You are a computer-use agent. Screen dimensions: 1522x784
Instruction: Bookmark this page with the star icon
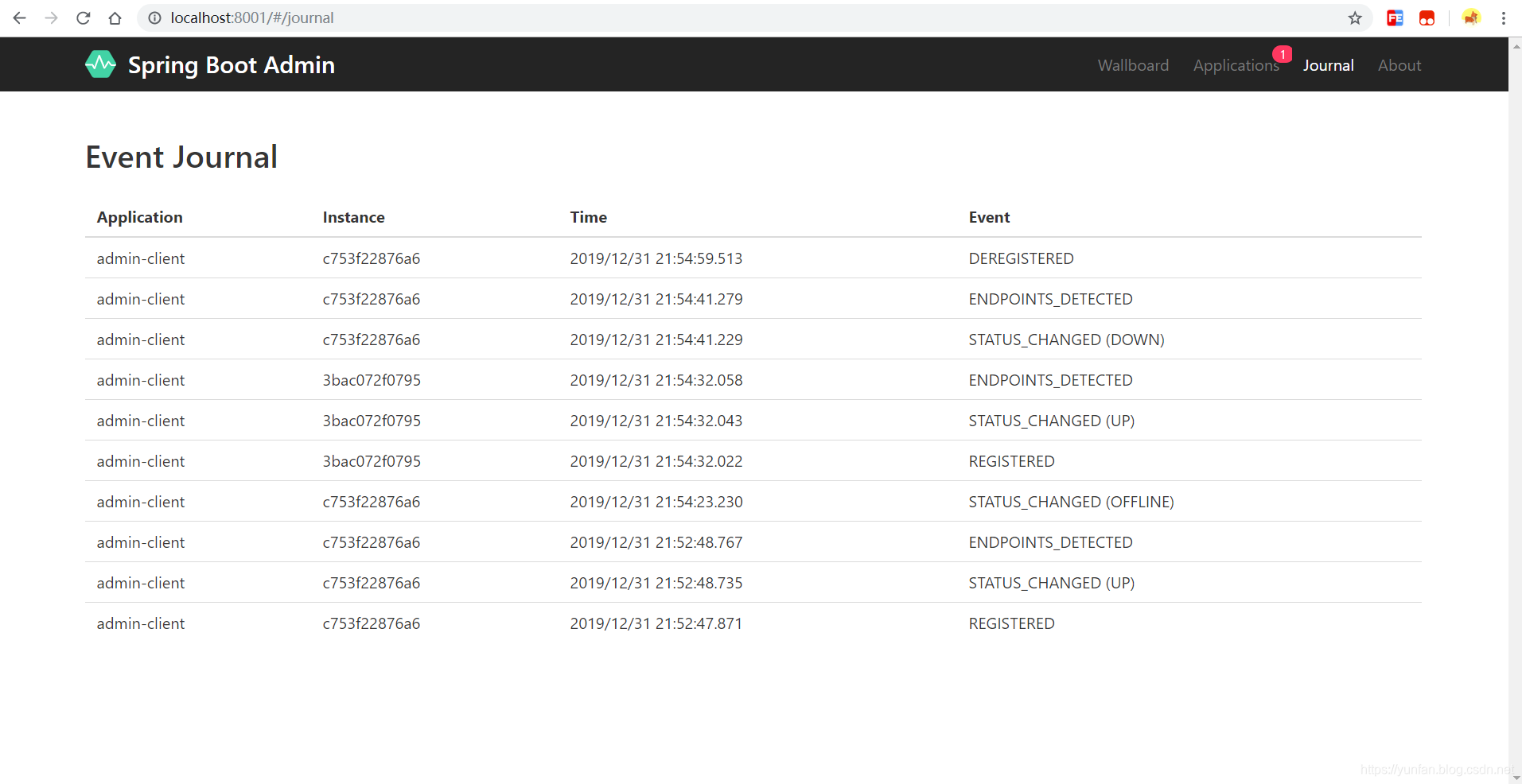coord(1355,18)
